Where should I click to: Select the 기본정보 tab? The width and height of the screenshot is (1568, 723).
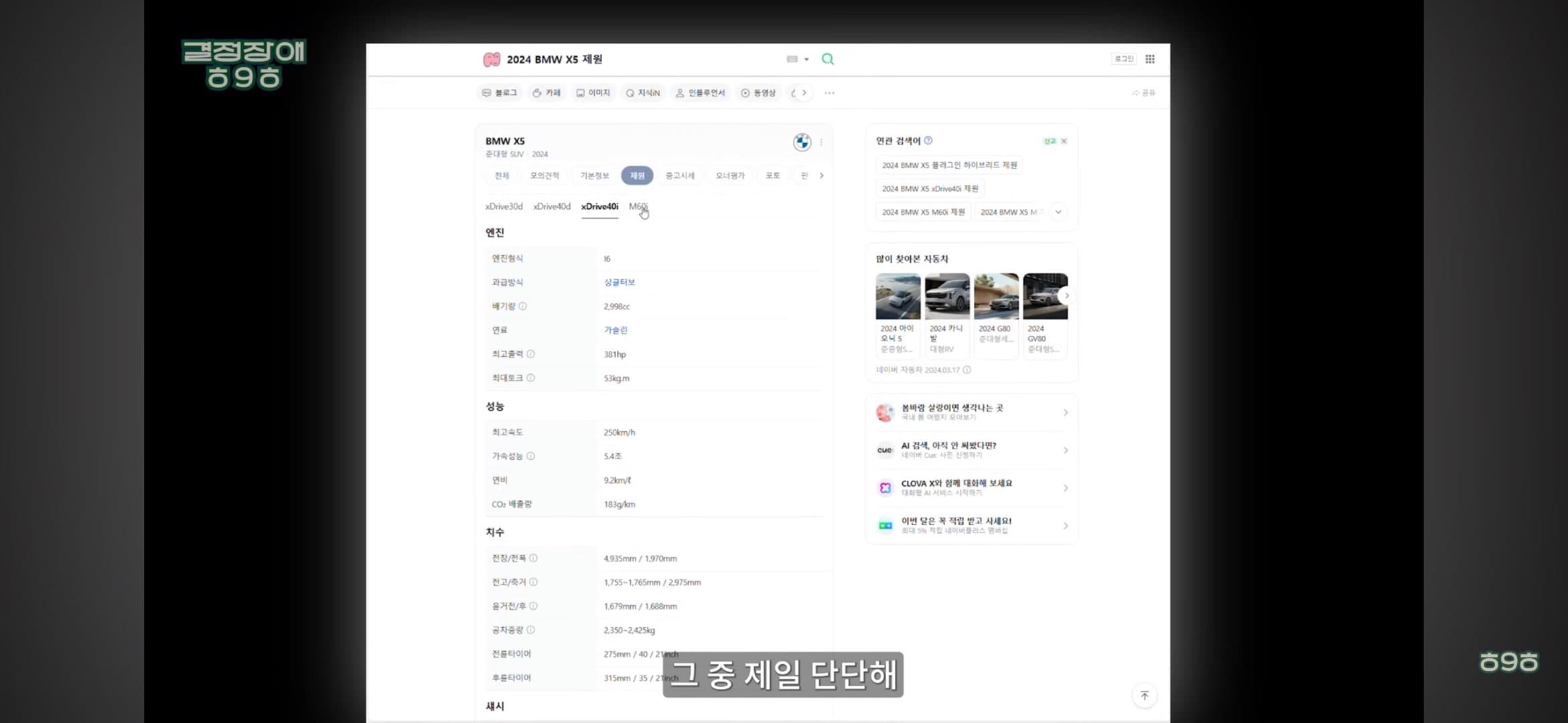595,175
